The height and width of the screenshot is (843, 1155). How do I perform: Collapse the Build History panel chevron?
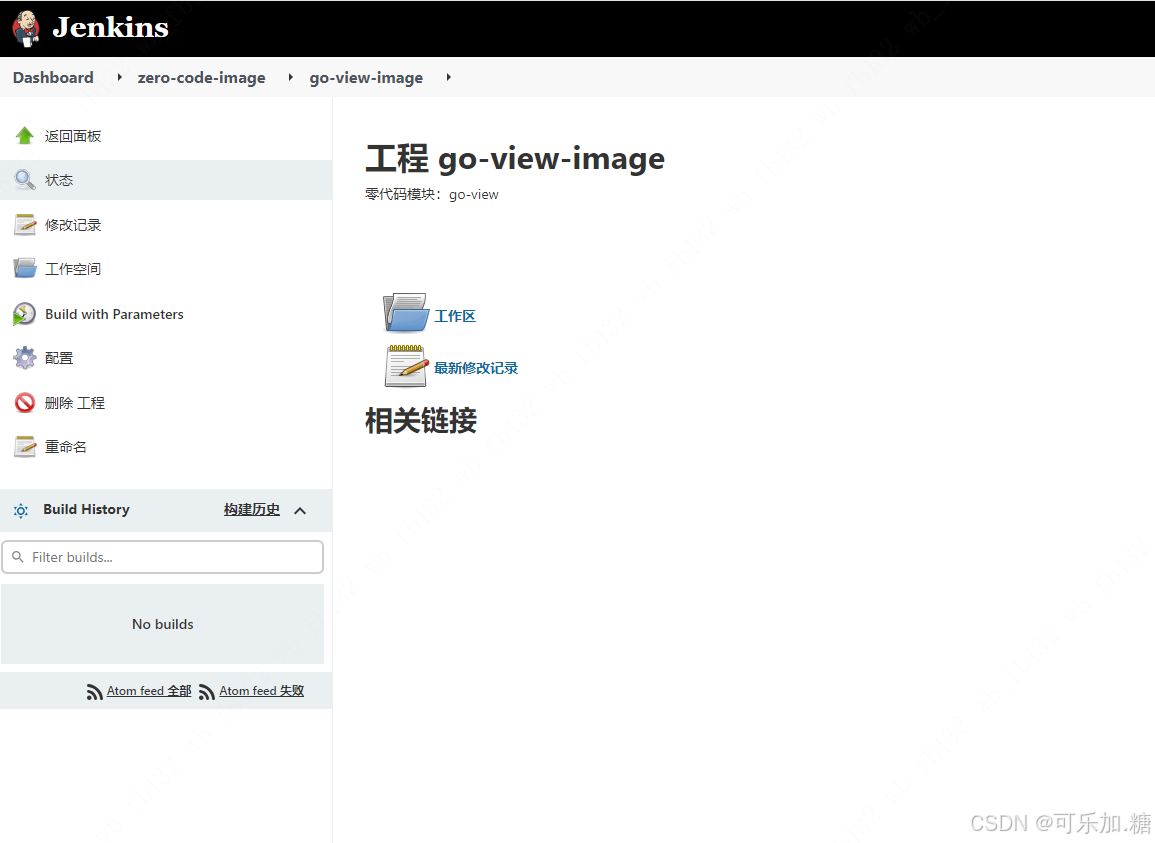click(x=300, y=511)
